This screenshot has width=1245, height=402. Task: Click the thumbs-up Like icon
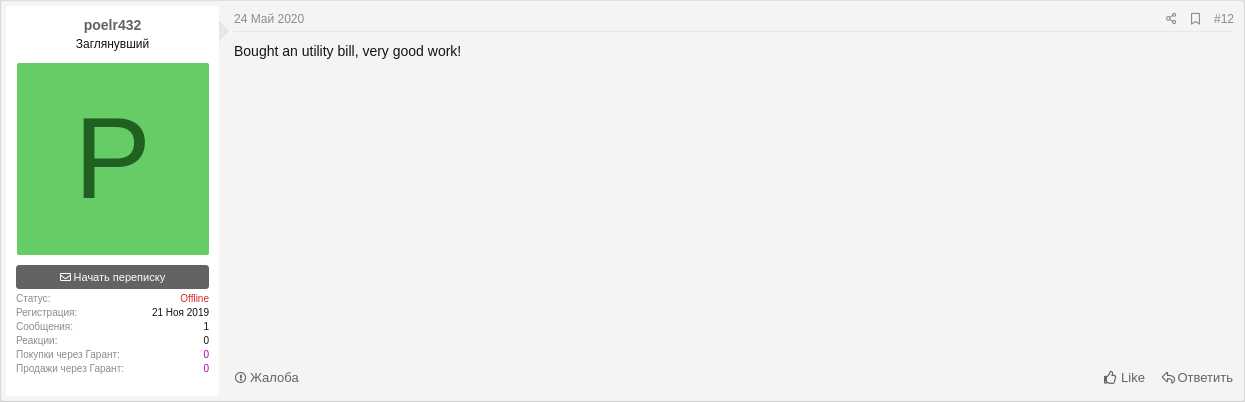1110,377
